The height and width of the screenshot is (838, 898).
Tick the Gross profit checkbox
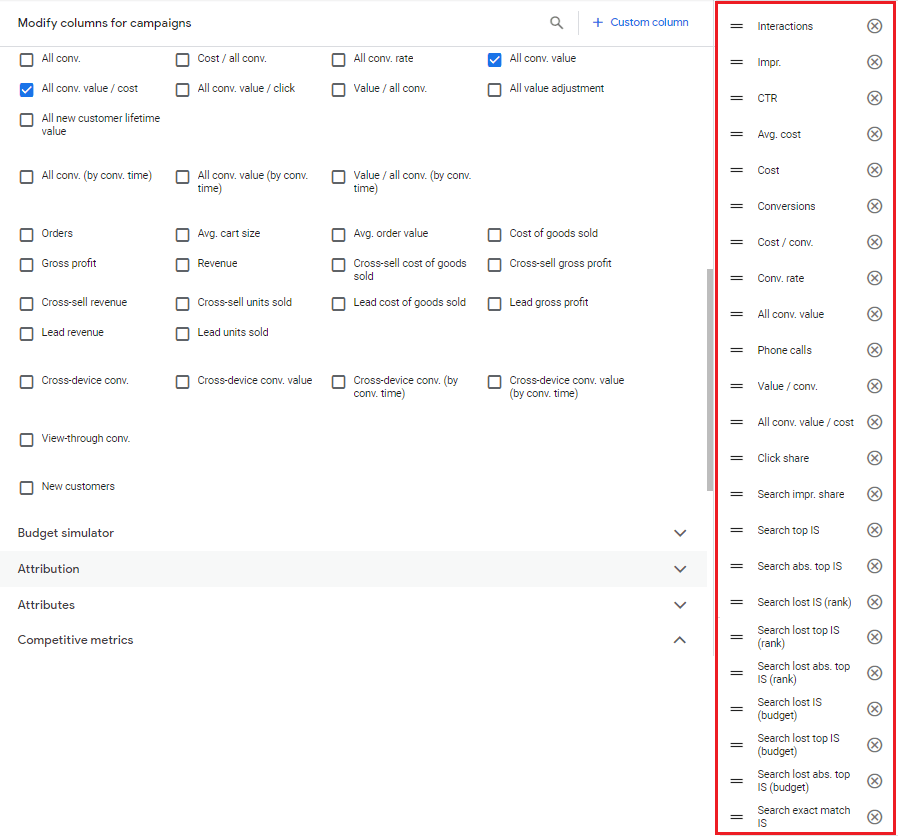[26, 265]
